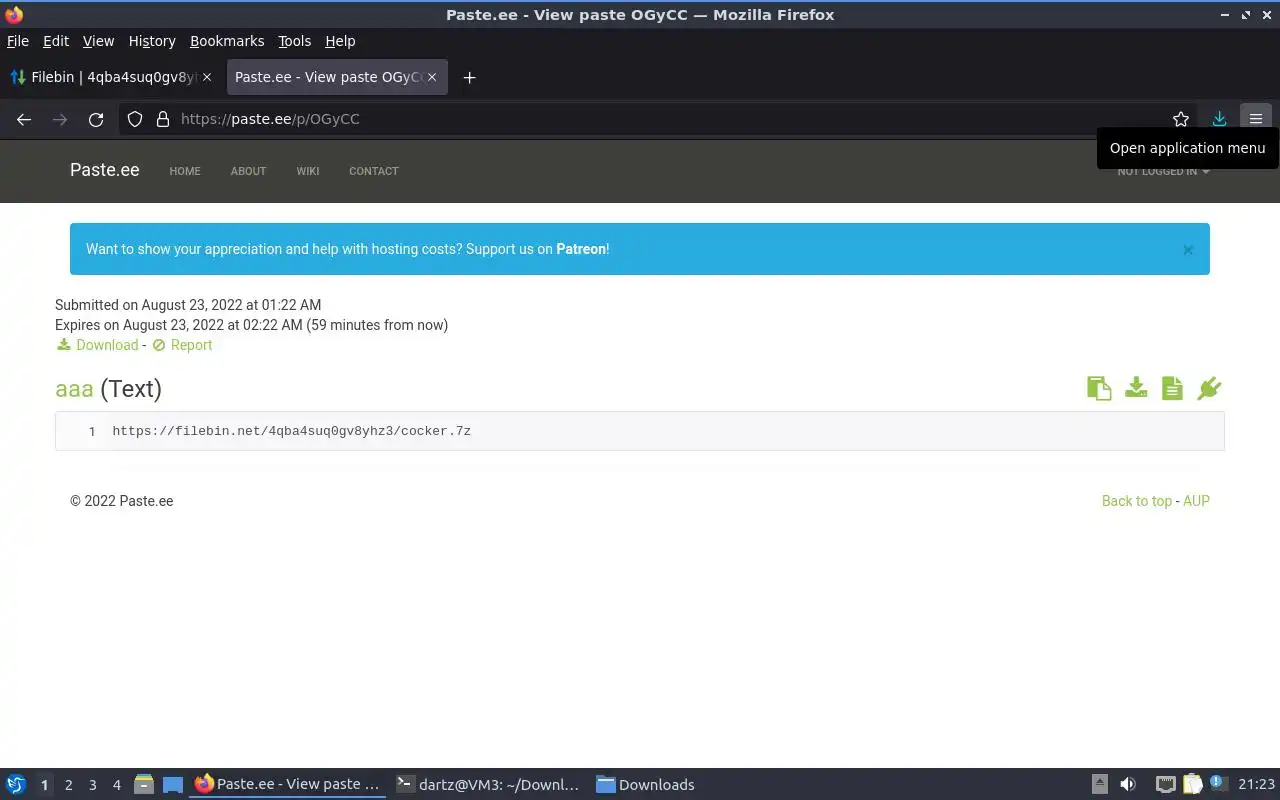Click the Paste.ee brand logo
This screenshot has height=800, width=1280.
click(x=105, y=170)
